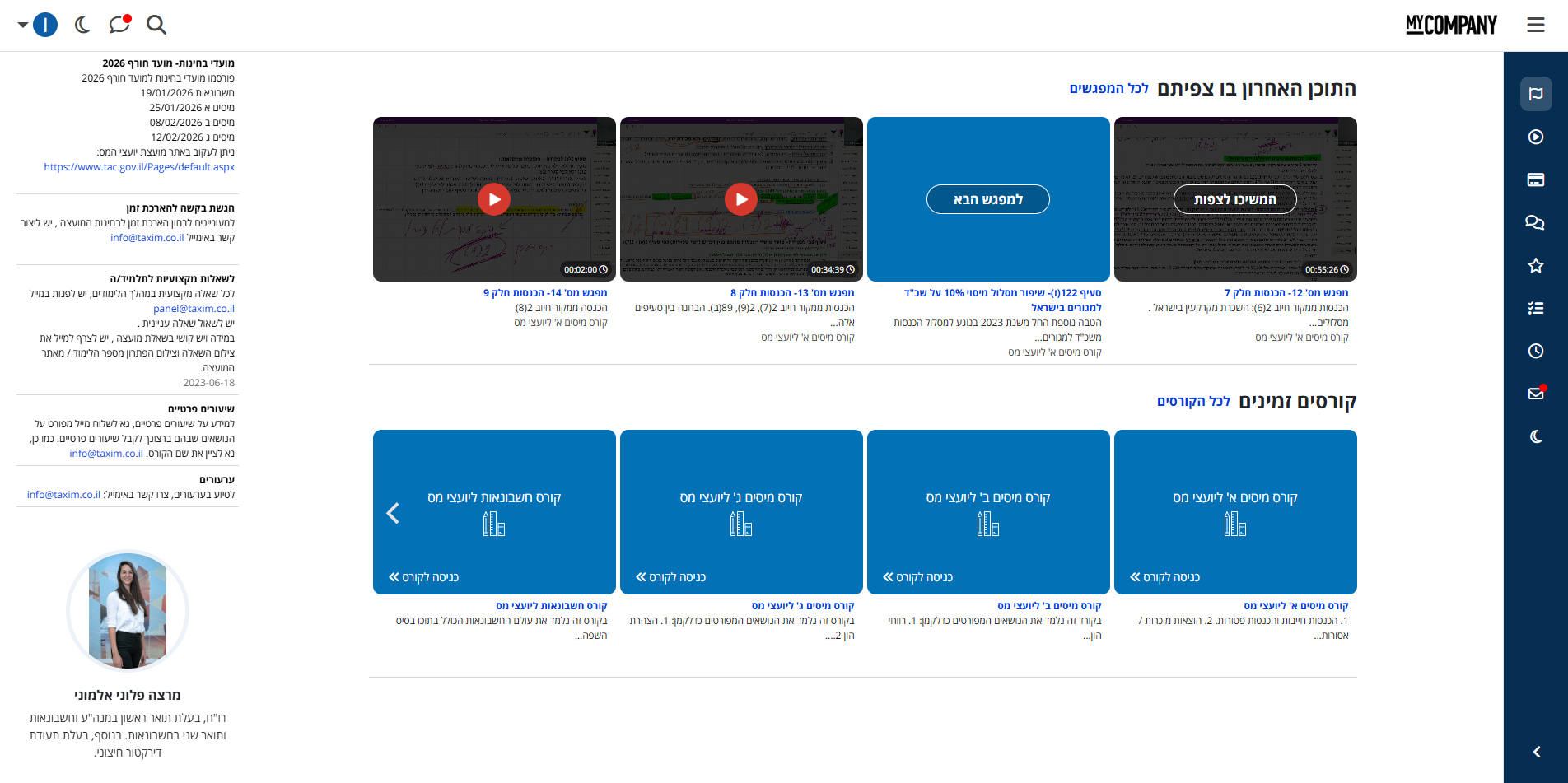Image resolution: width=1568 pixels, height=783 pixels.
Task: Toggle night mode moon in right sidebar
Action: pos(1535,436)
